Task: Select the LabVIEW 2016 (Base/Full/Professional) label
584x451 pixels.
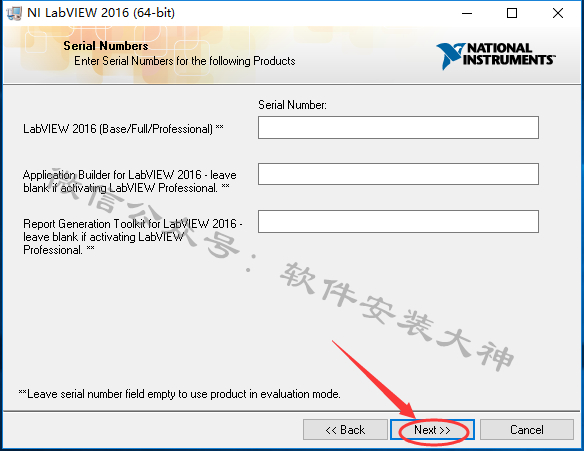Action: (x=123, y=129)
